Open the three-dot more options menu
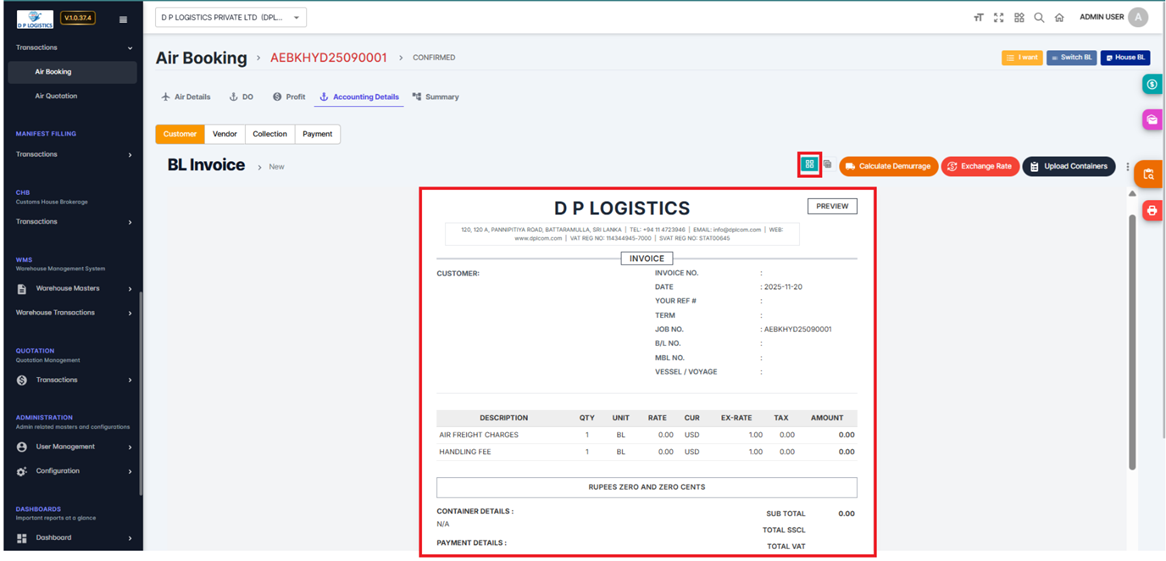This screenshot has height=561, width=1166. (1127, 167)
